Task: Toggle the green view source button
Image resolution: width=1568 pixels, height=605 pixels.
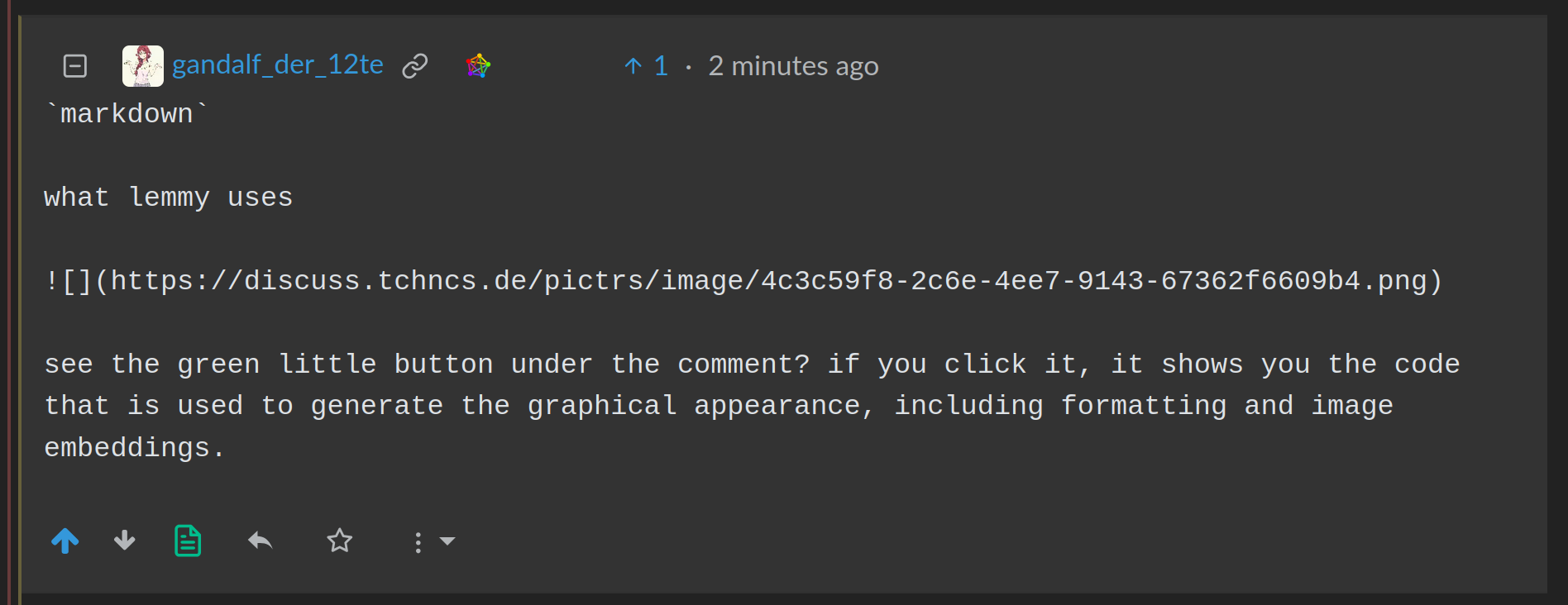Action: [188, 541]
